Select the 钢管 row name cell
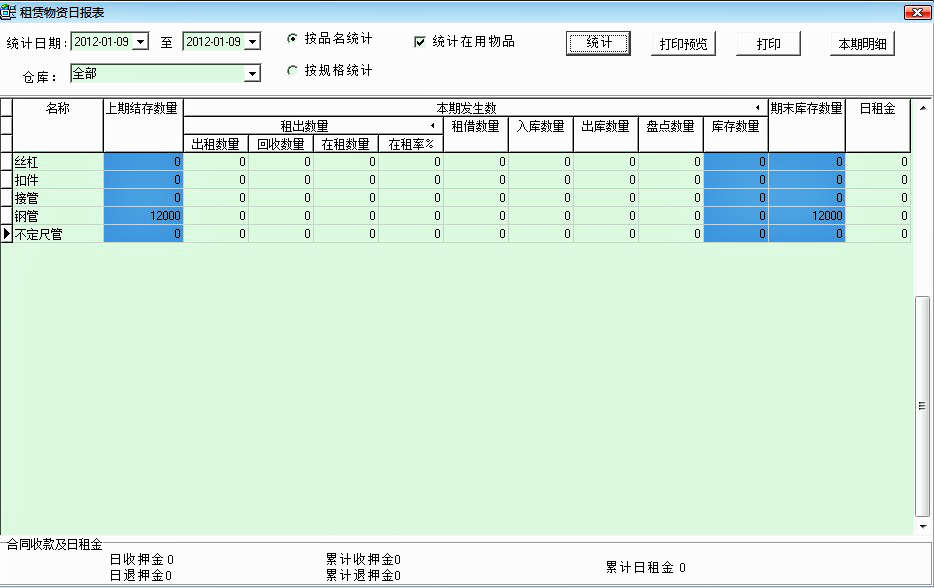This screenshot has height=588, width=934. point(58,216)
